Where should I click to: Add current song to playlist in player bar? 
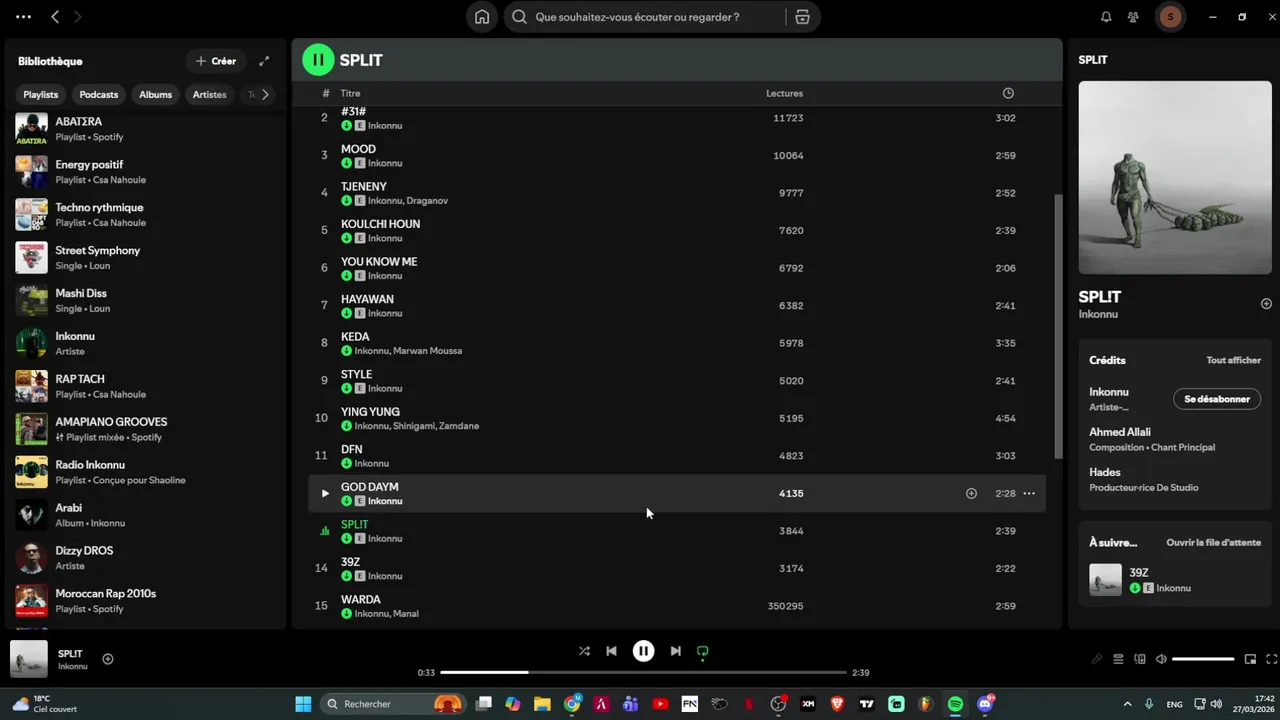[108, 659]
